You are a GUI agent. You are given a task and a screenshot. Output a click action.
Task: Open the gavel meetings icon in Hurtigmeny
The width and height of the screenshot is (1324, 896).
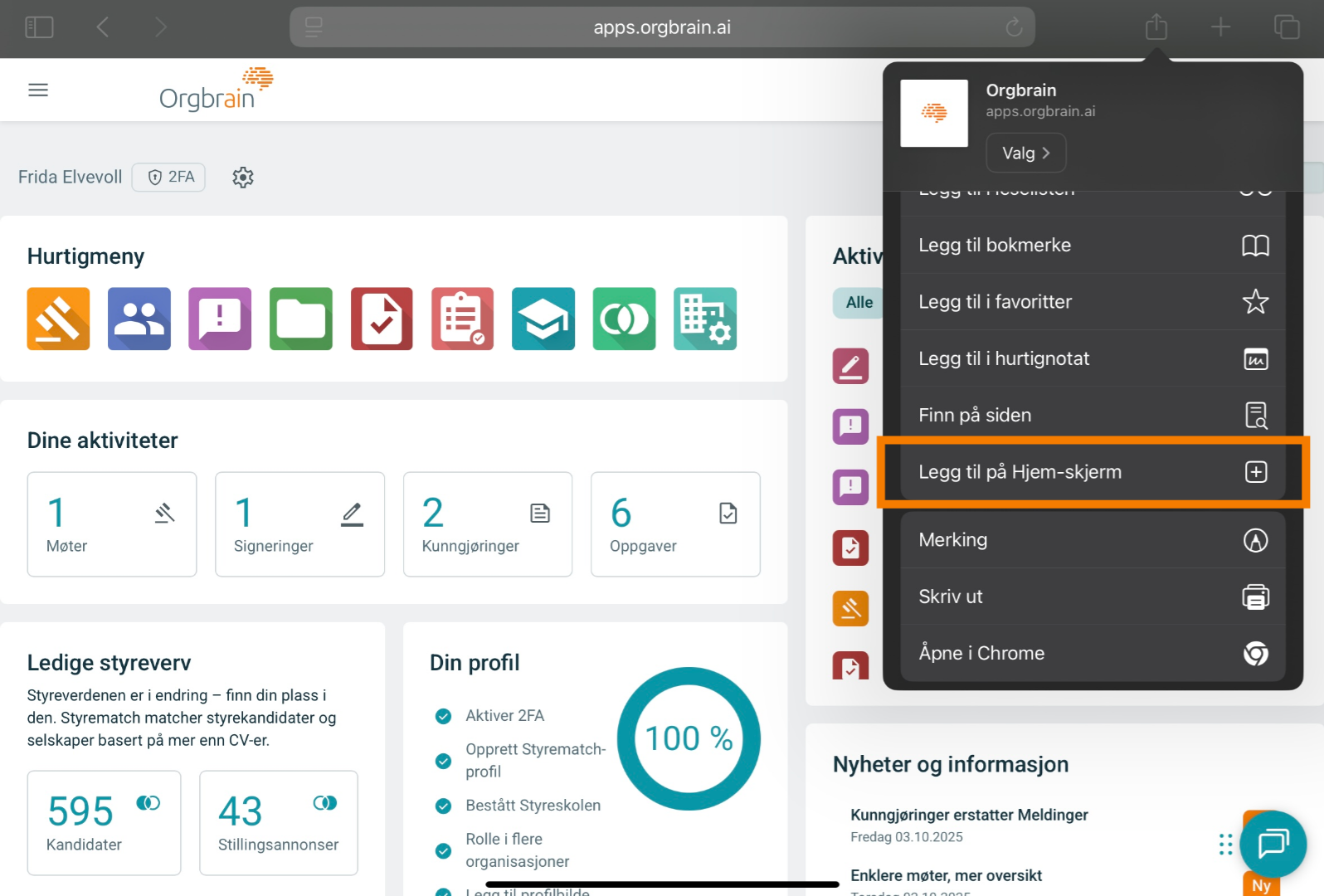pyautogui.click(x=58, y=319)
